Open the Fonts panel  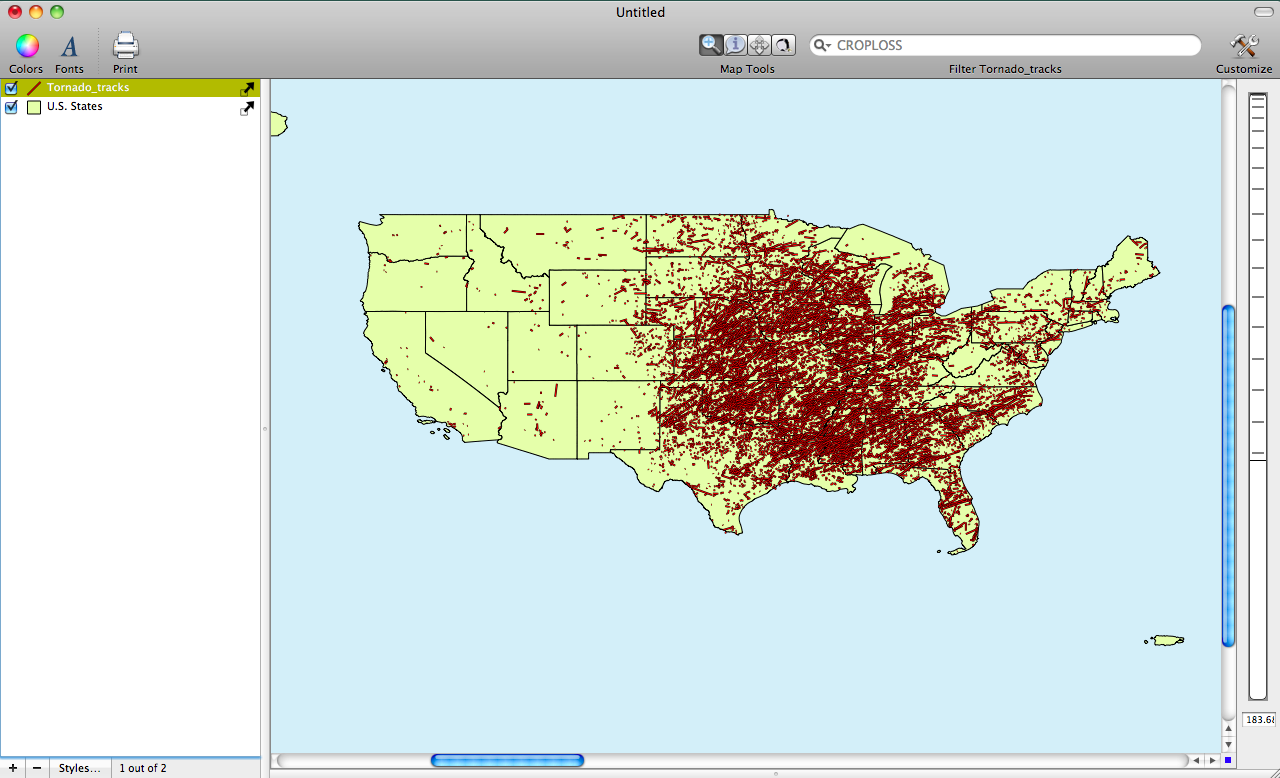click(x=69, y=46)
